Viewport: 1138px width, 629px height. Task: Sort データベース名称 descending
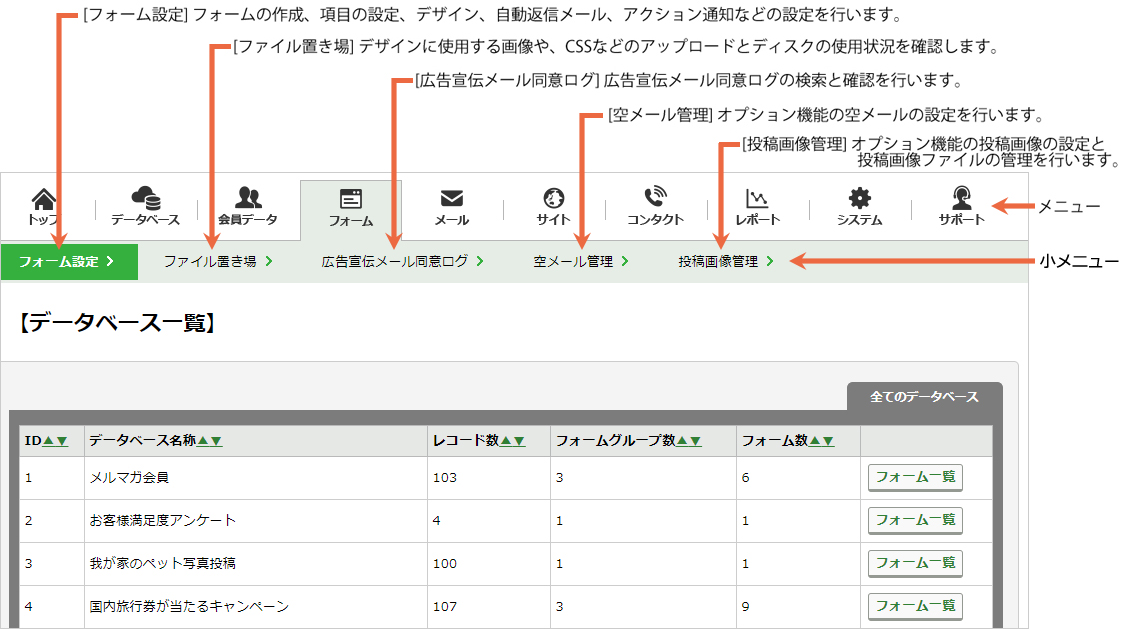coord(216,441)
